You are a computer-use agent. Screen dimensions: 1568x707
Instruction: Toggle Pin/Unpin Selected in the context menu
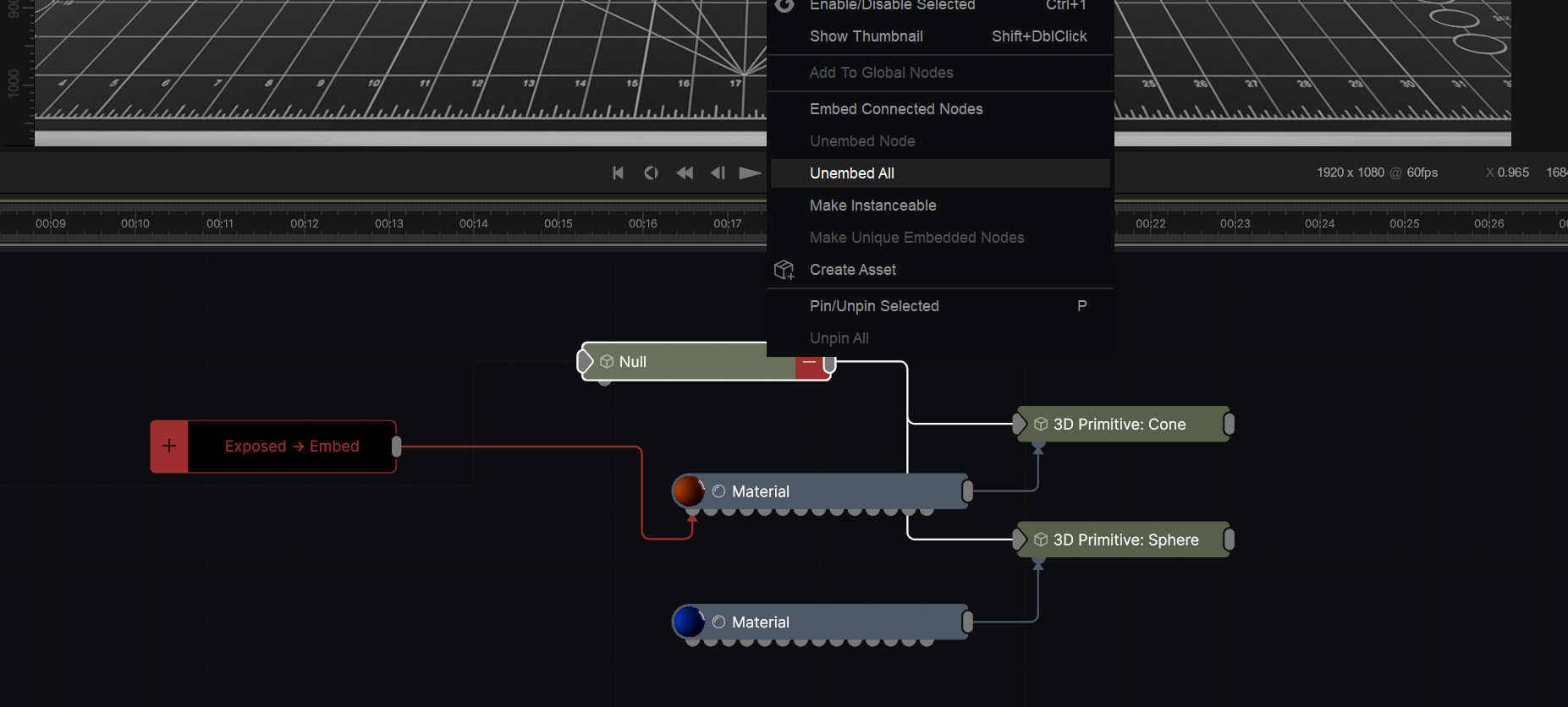coord(873,306)
